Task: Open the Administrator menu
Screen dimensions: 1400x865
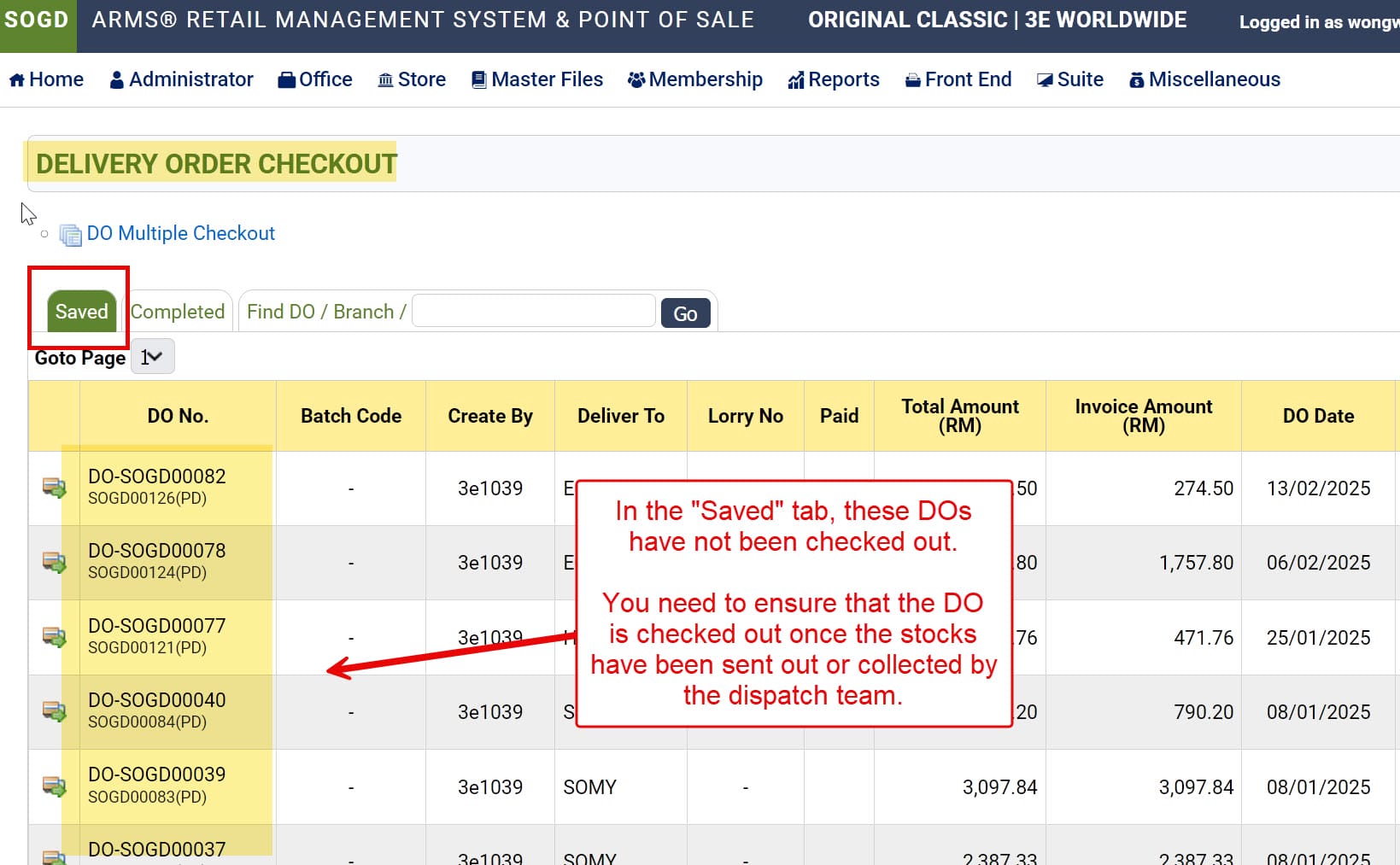Action: coord(182,79)
